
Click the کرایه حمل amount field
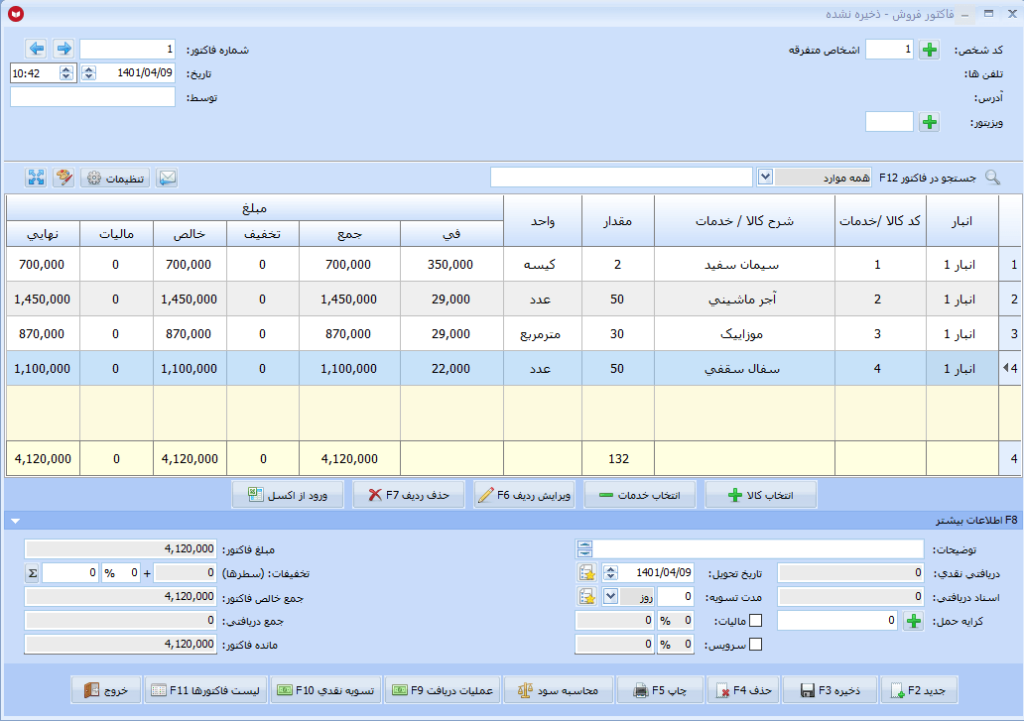pyautogui.click(x=838, y=621)
